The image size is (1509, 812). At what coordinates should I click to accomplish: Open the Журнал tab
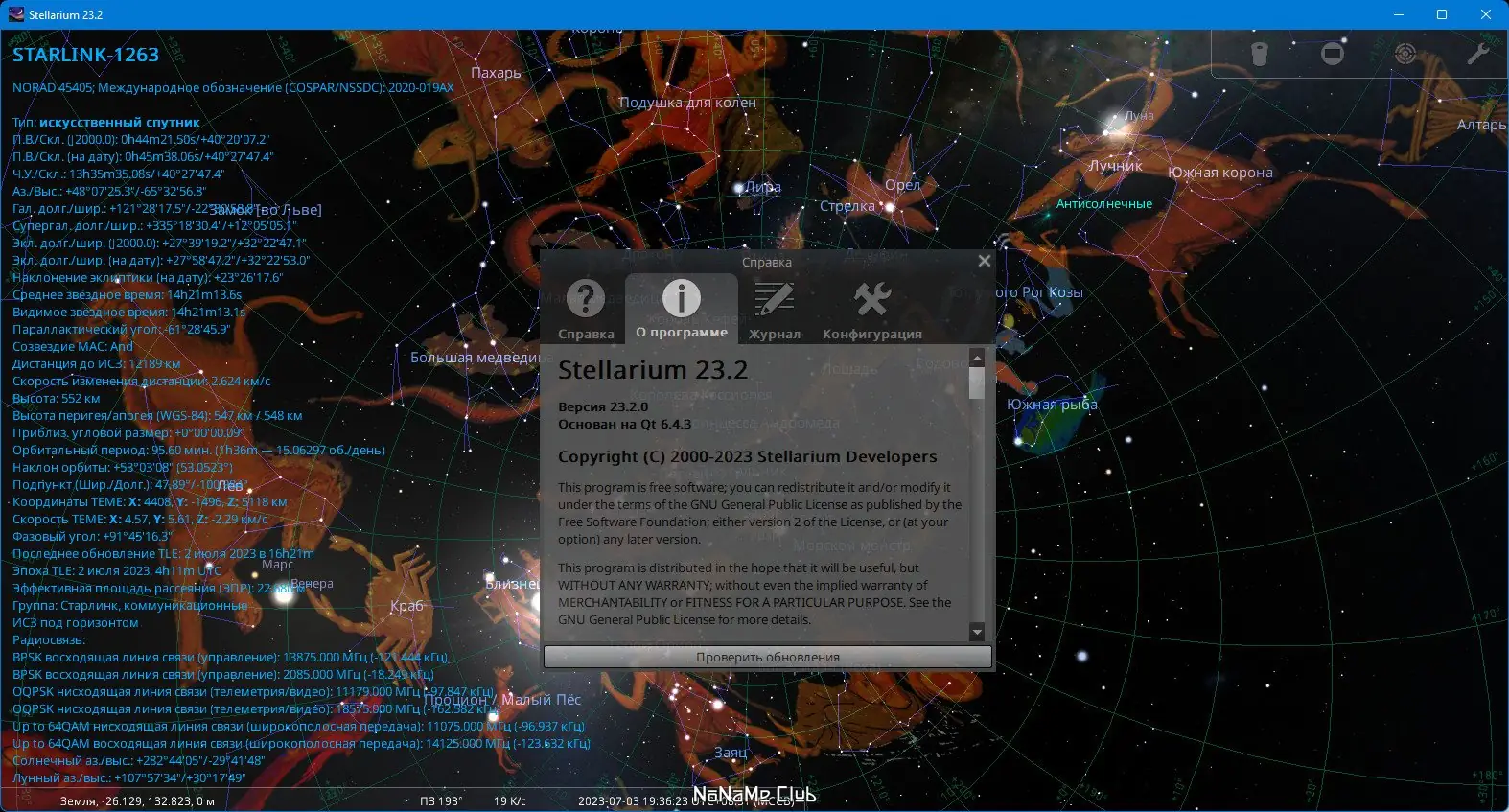point(775,309)
